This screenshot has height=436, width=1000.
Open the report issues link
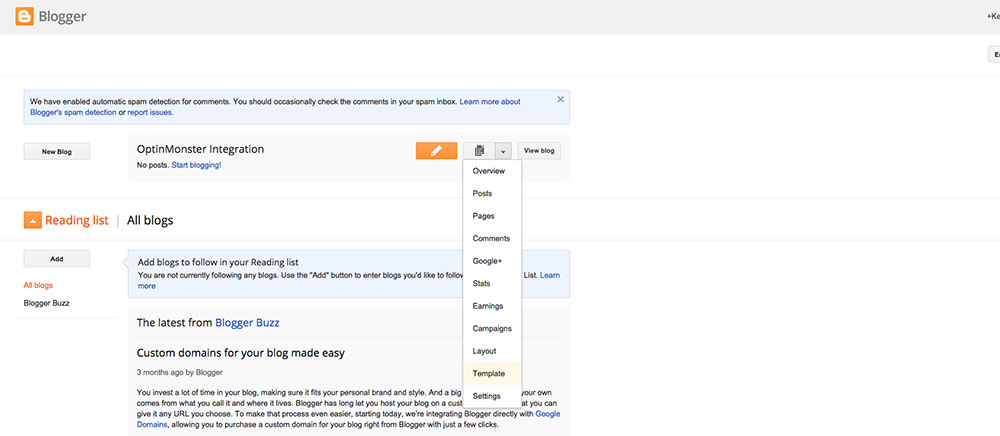click(x=150, y=112)
